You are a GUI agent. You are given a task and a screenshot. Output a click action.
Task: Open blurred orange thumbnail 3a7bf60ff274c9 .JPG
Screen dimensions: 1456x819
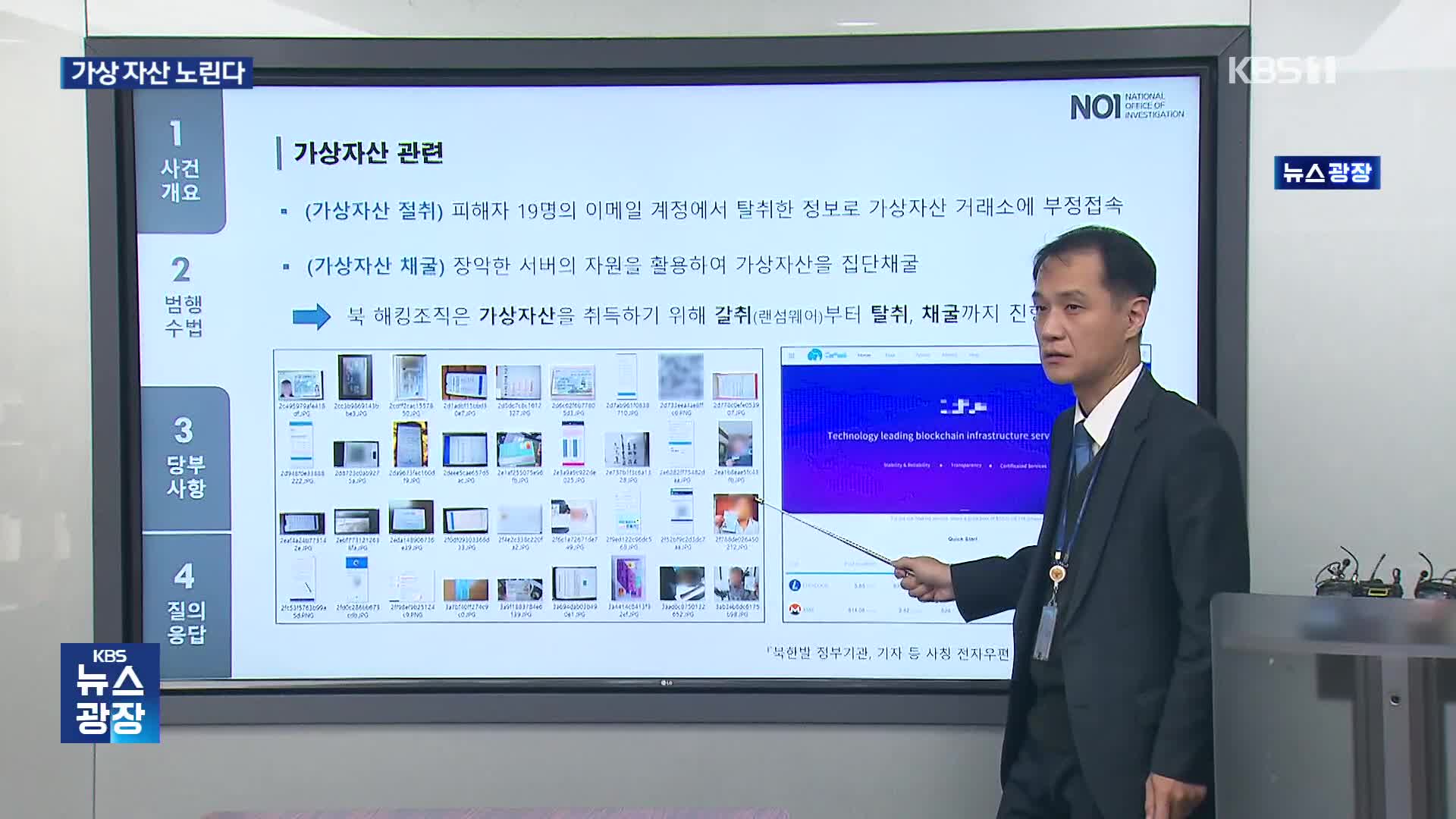(x=466, y=591)
